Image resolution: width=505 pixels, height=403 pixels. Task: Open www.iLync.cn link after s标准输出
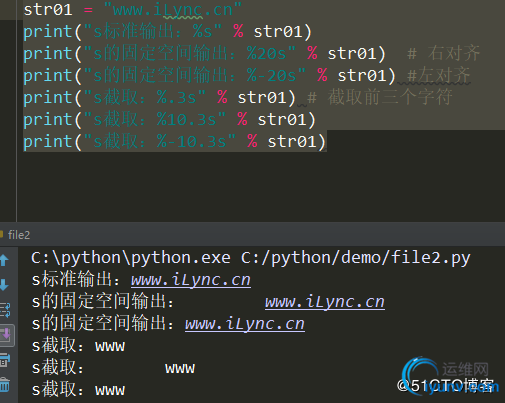(x=191, y=280)
